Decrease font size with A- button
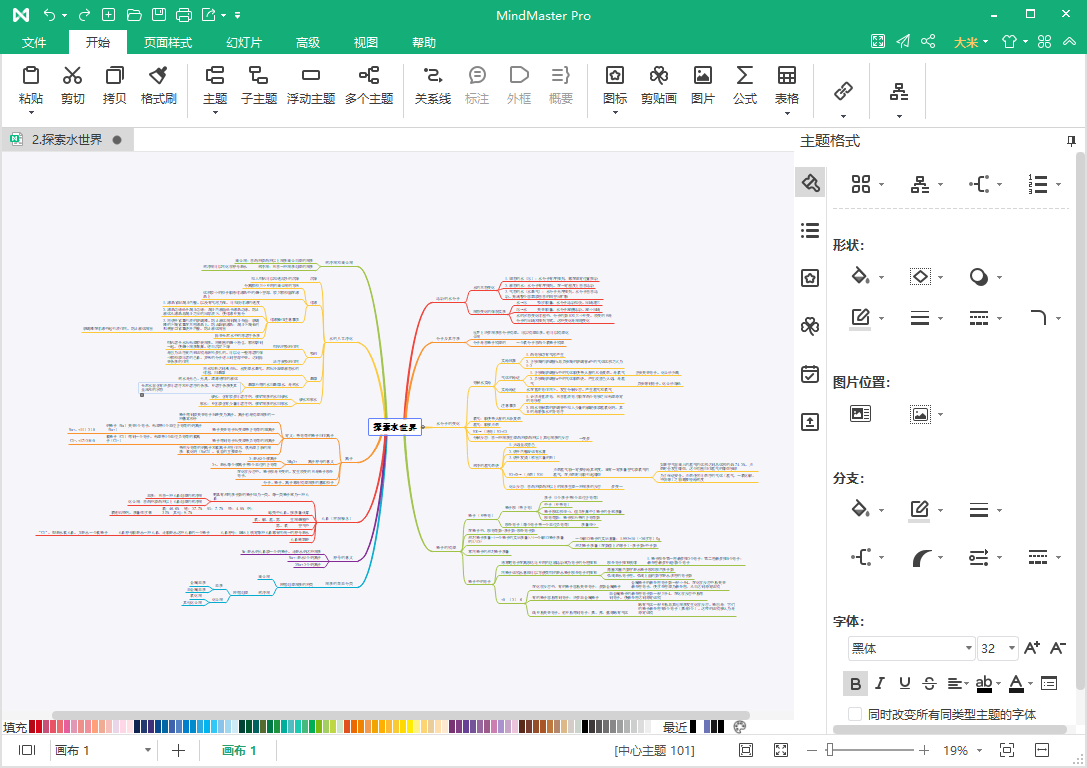 (x=1057, y=647)
